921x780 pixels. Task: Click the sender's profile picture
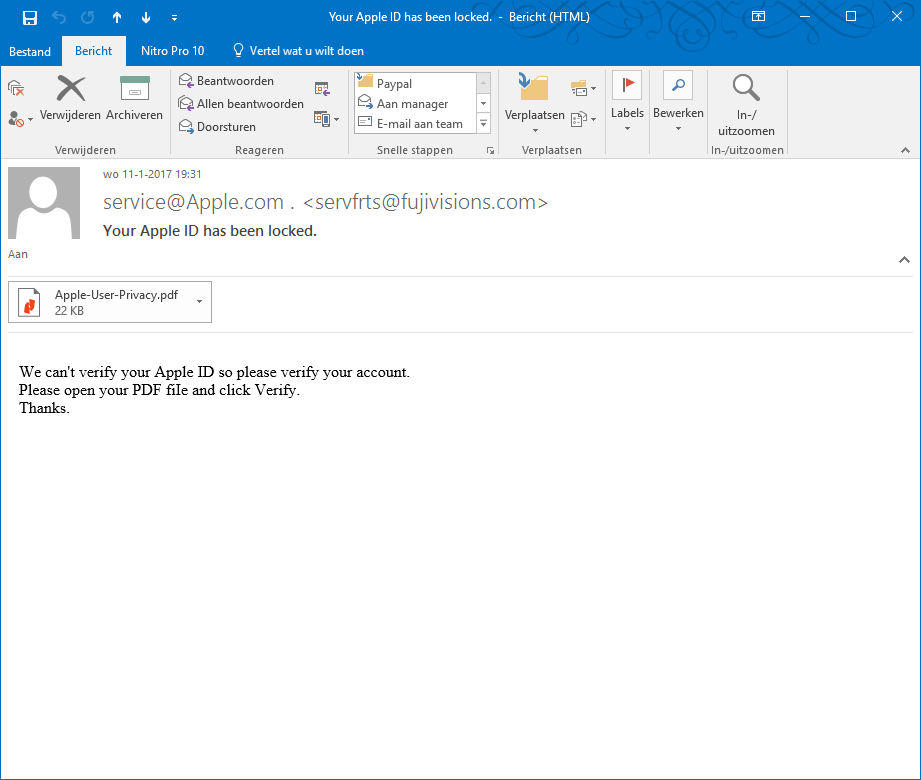pos(44,203)
